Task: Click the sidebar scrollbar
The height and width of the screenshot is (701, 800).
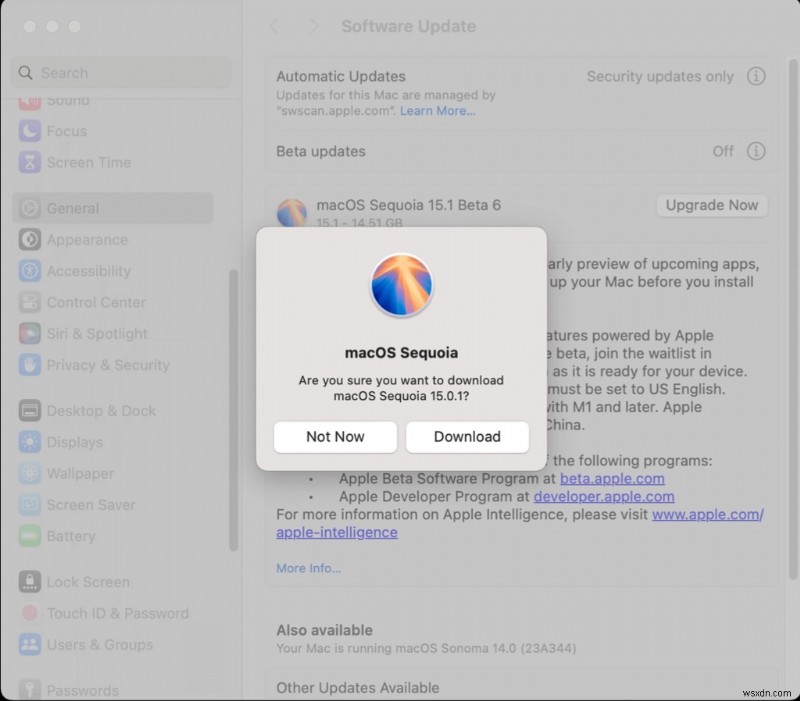Action: [234, 411]
